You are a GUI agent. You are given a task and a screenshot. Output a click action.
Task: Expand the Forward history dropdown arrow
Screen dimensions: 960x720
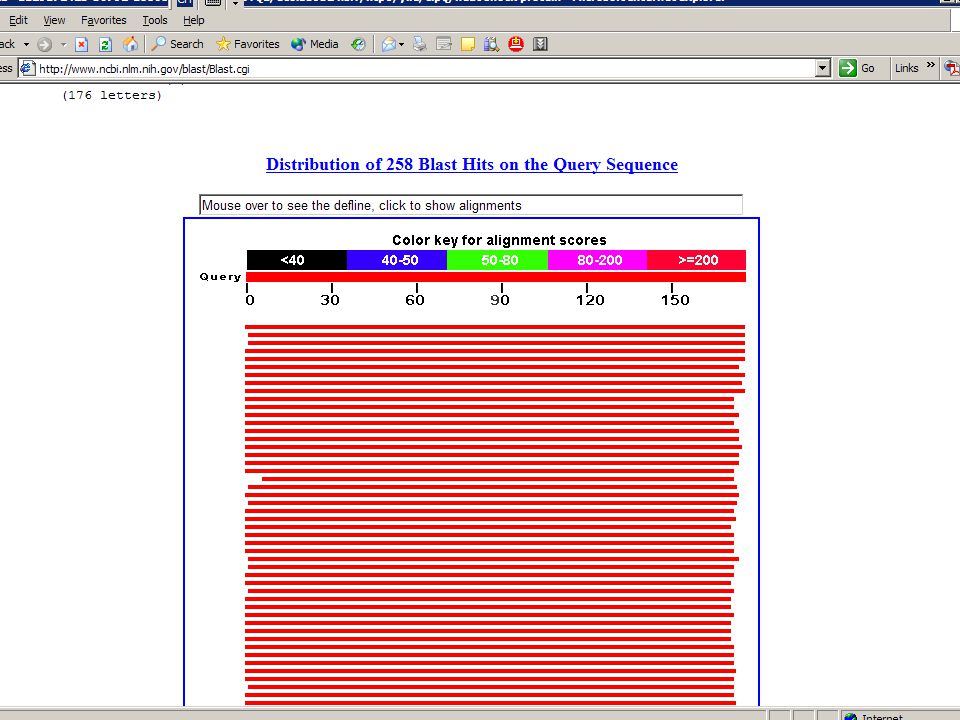[63, 44]
